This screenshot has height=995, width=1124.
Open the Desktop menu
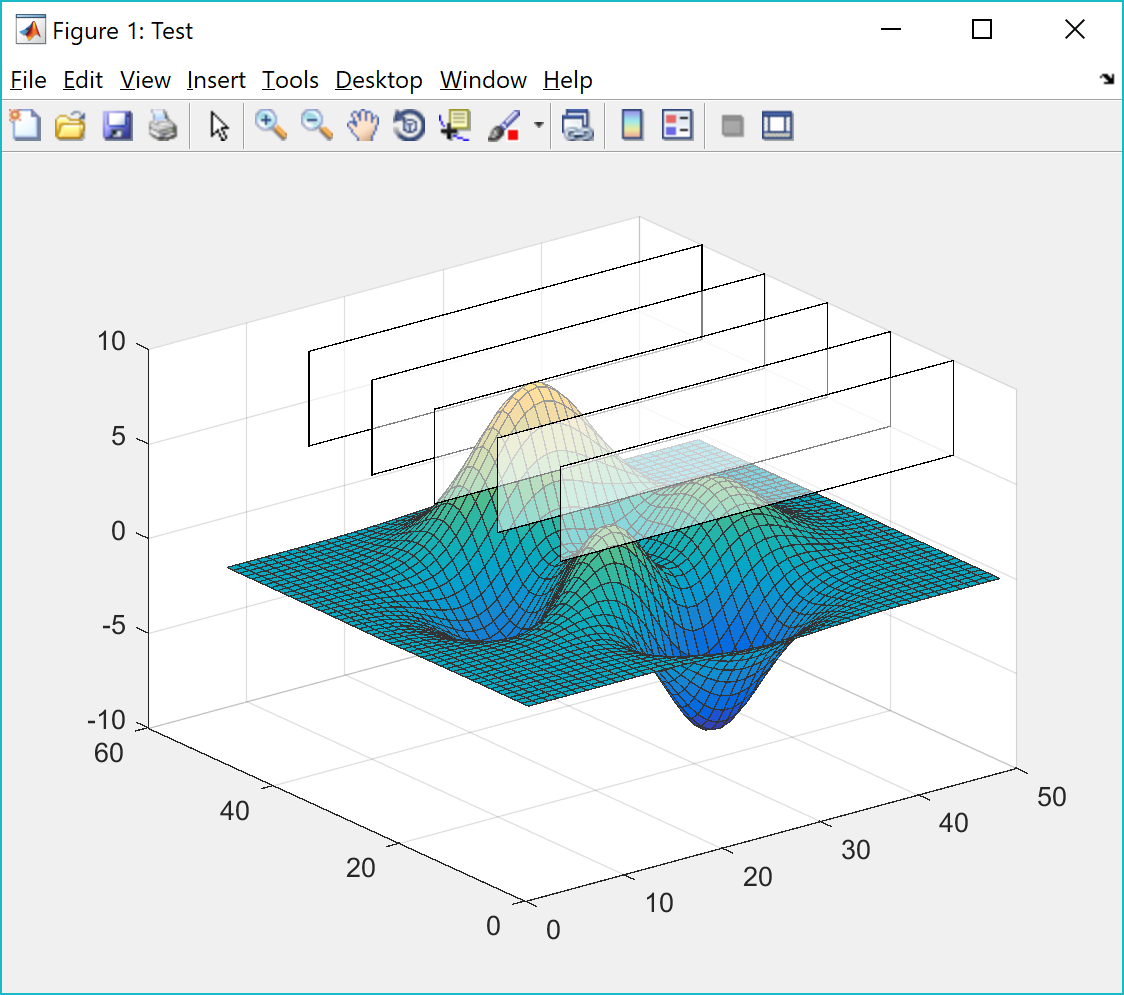point(379,80)
